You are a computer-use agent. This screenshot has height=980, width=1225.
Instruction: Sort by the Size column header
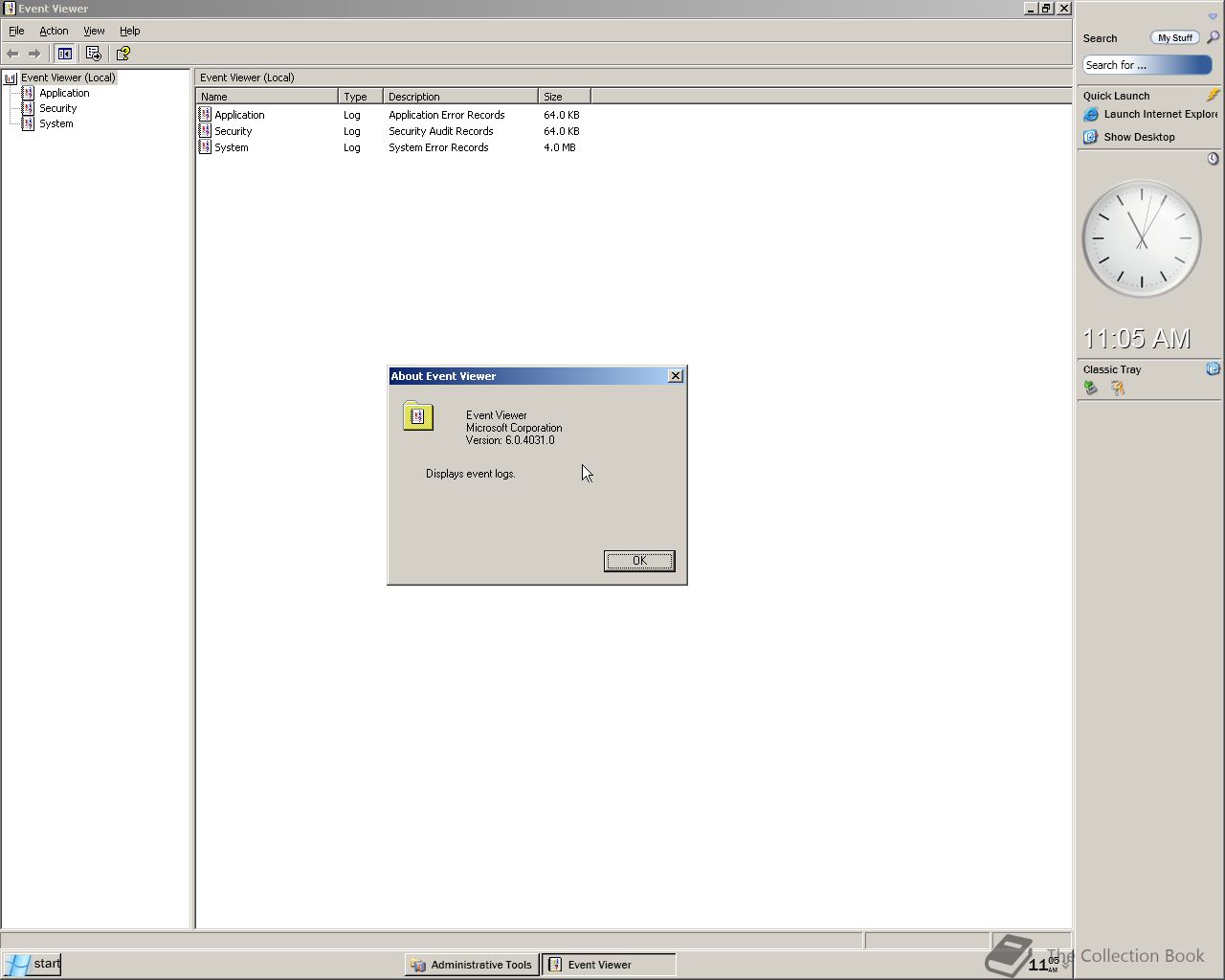click(x=565, y=97)
